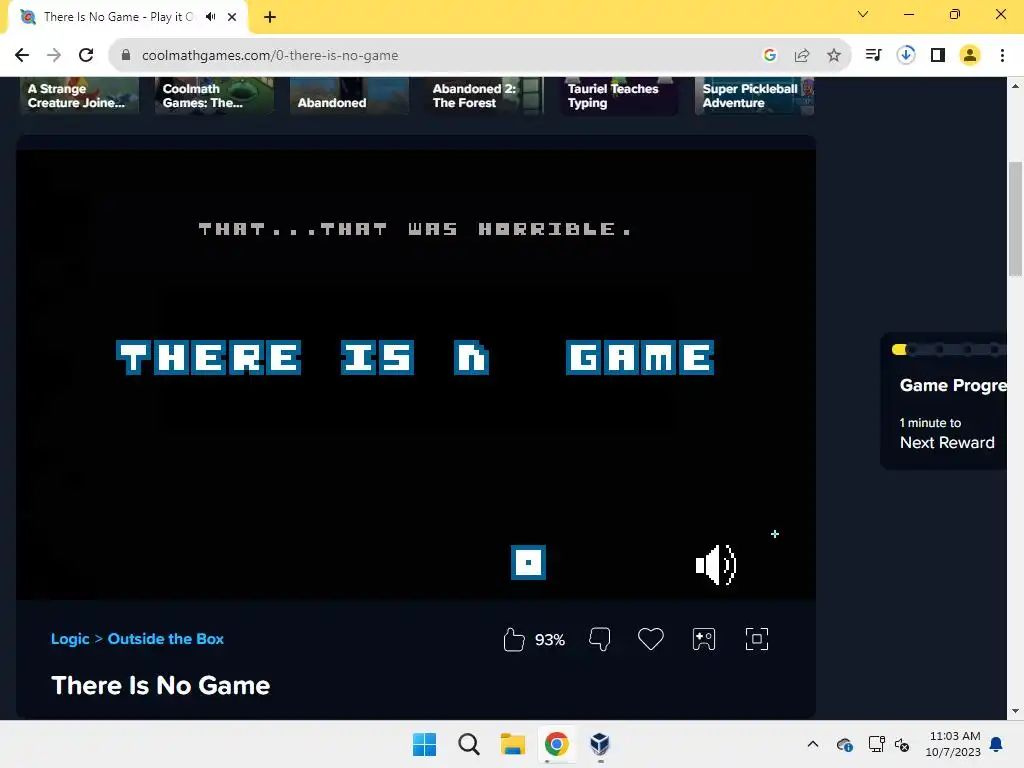This screenshot has height=768, width=1024.
Task: Click the share page icon
Action: [x=802, y=56]
